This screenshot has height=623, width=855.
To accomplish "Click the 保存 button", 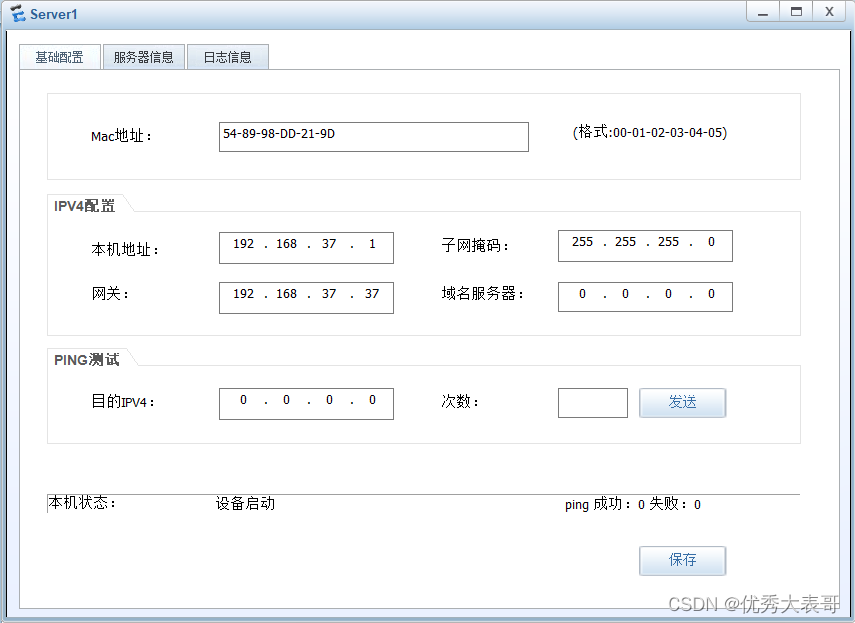I will [682, 560].
